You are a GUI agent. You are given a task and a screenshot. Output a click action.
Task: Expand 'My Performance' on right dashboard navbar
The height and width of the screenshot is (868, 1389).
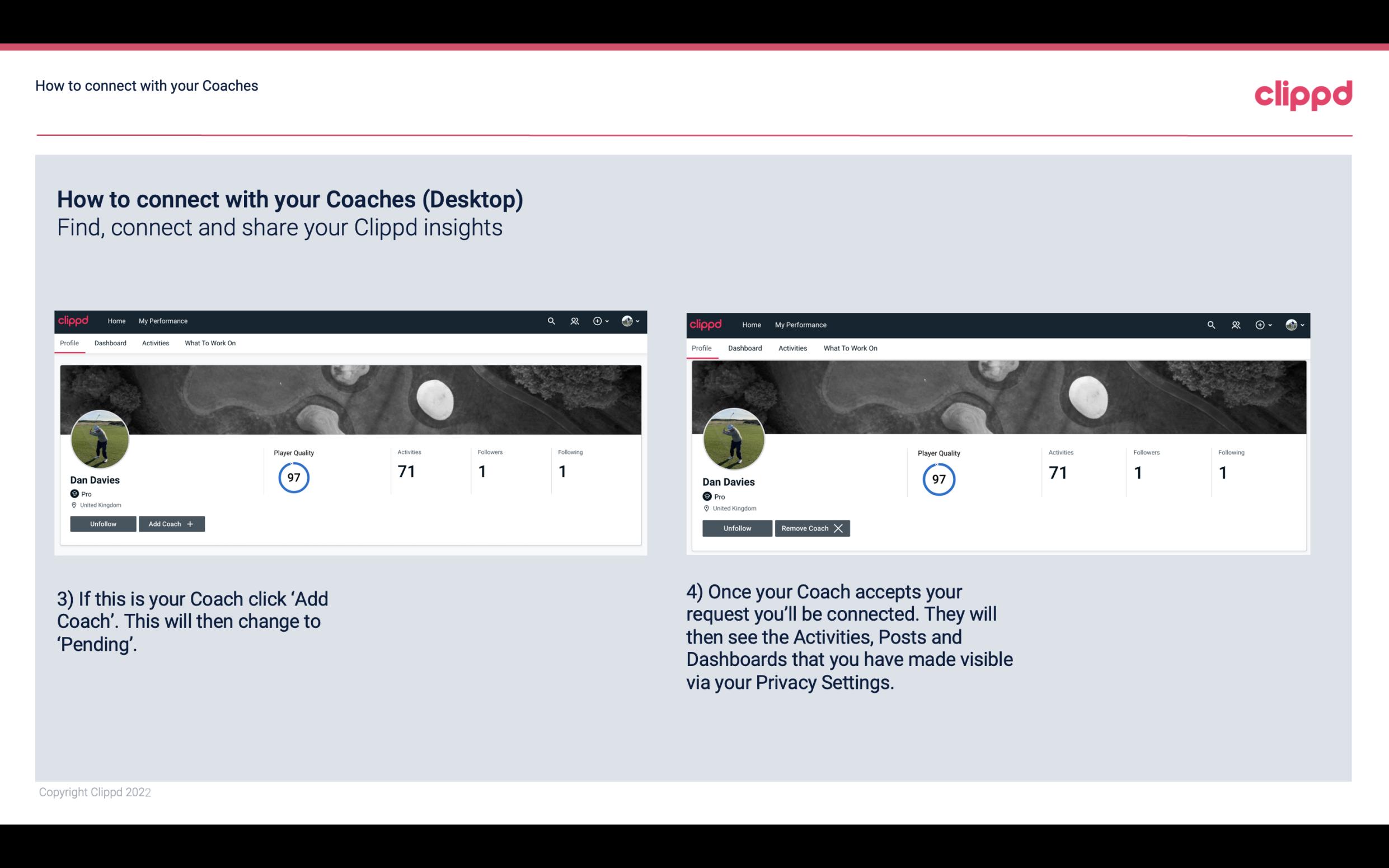coord(801,324)
